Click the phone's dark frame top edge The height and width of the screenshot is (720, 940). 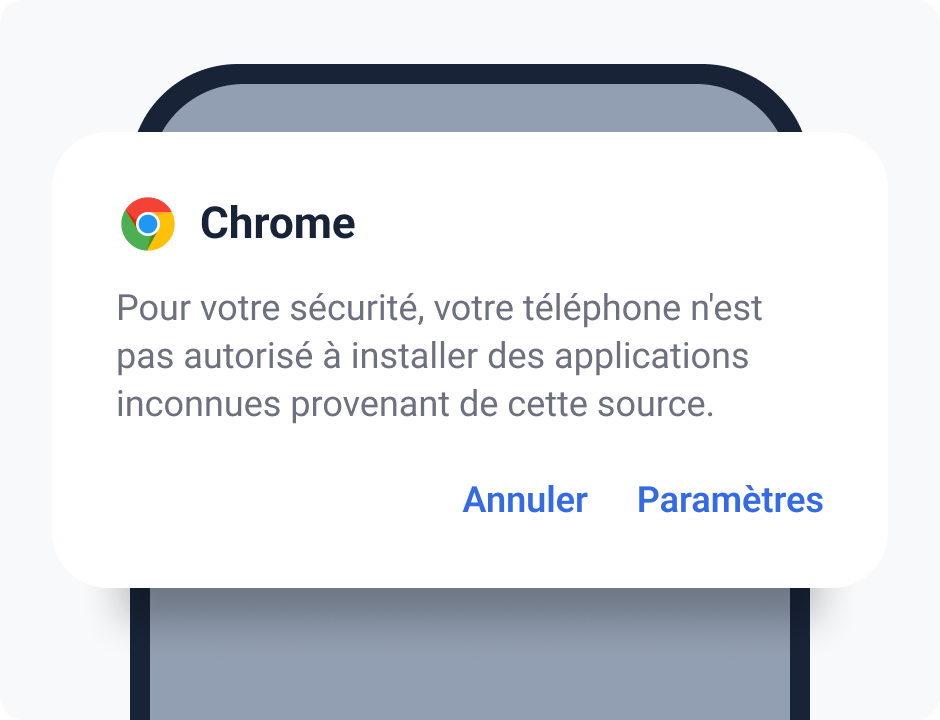point(470,73)
